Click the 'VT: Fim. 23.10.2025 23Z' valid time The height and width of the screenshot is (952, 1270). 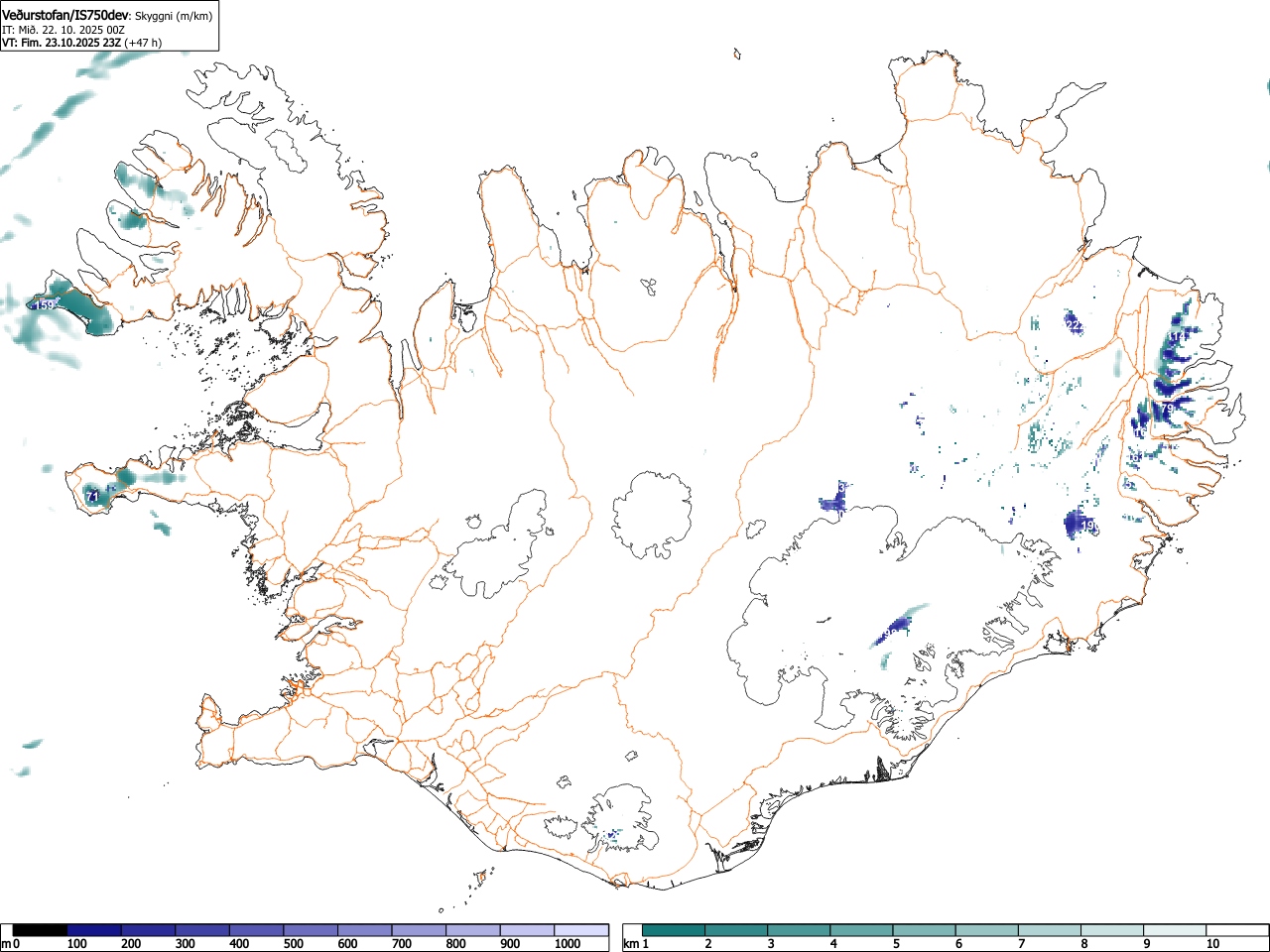point(62,43)
